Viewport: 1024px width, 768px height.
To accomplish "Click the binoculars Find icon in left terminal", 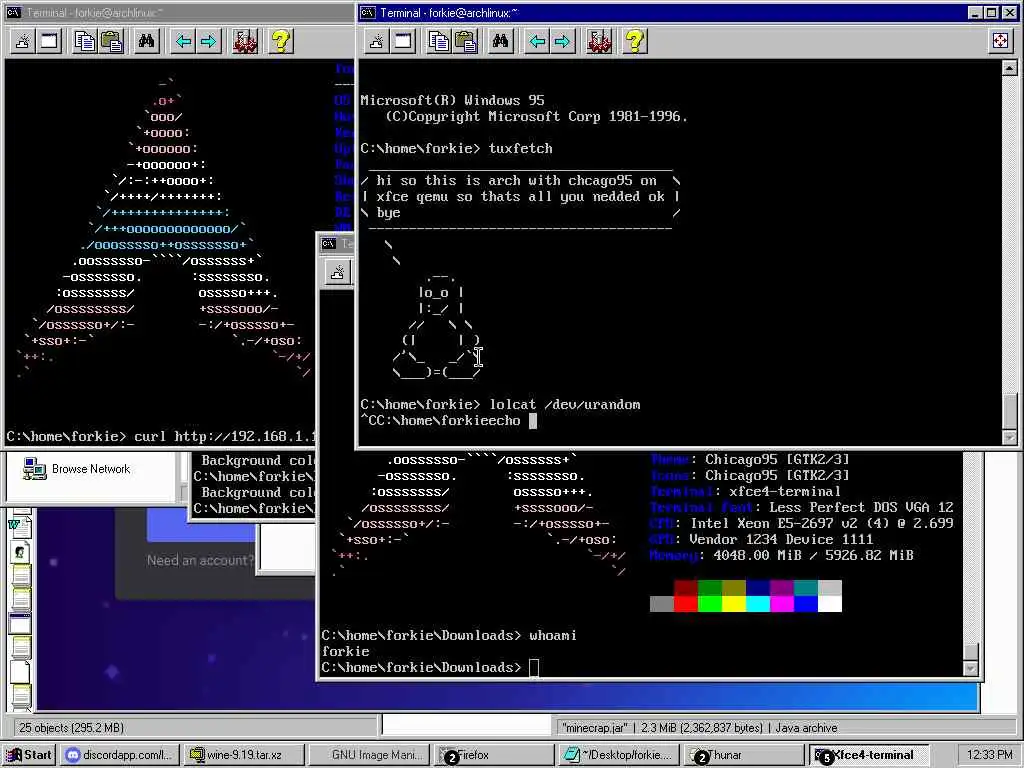I will (146, 42).
